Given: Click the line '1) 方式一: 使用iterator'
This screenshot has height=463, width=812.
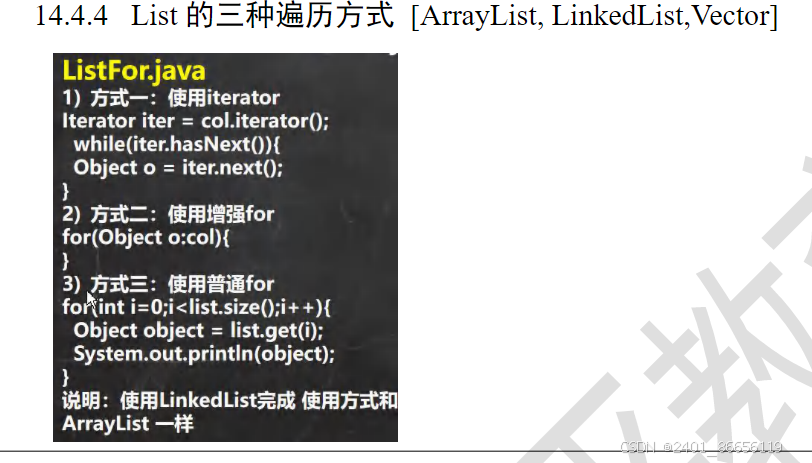Looking at the screenshot, I should [171, 98].
